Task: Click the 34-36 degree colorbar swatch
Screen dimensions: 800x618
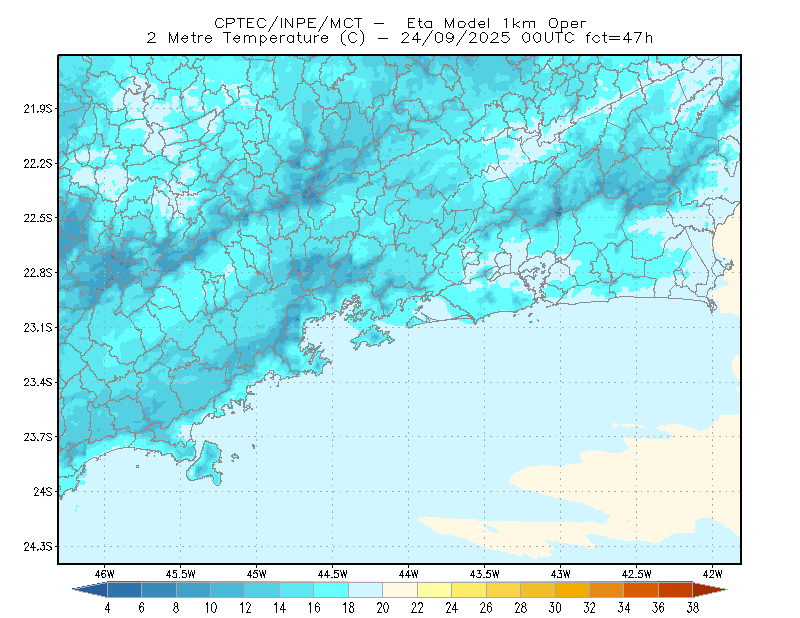Action: [641, 590]
